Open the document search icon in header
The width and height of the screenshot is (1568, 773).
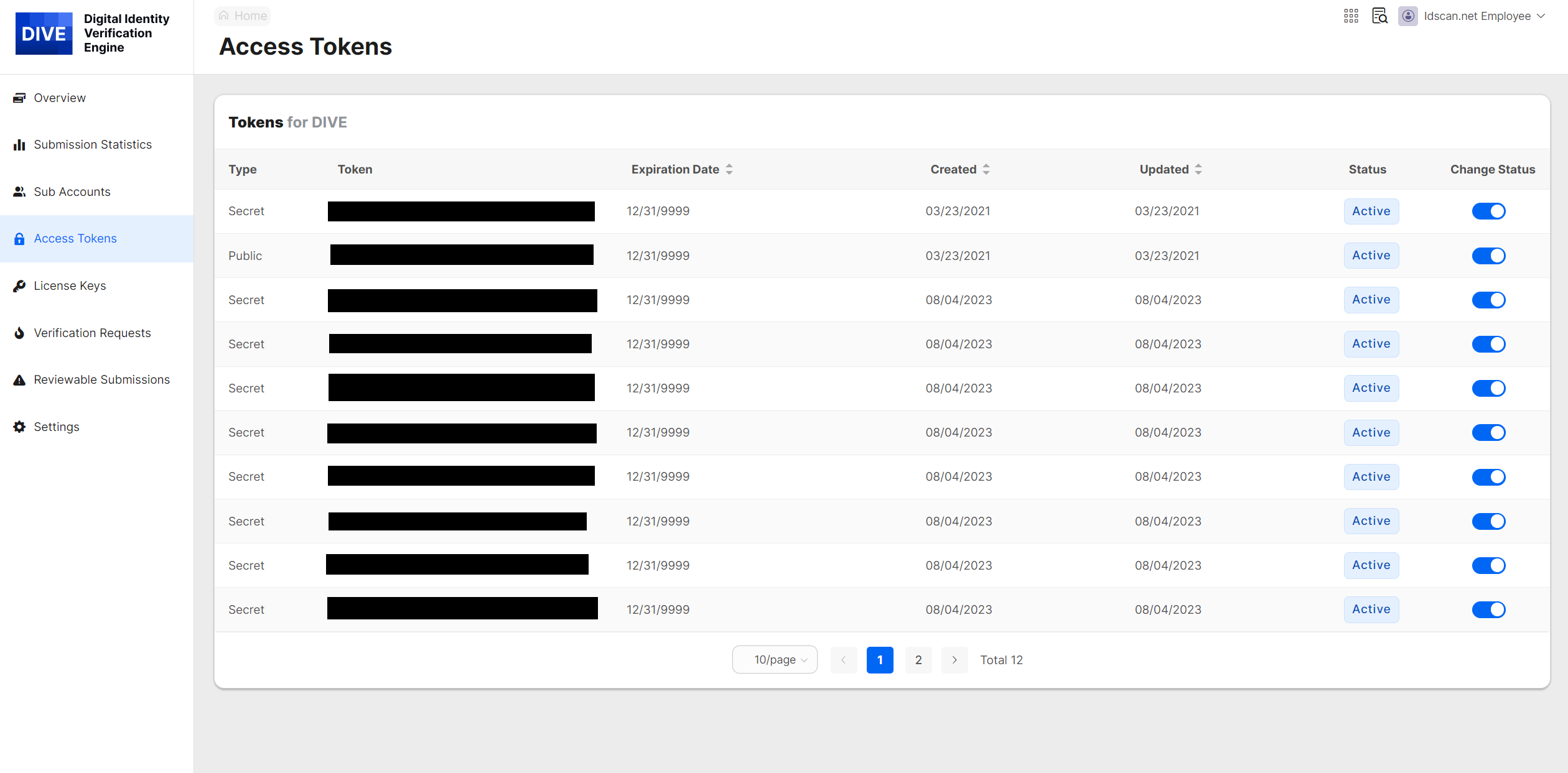1379,16
